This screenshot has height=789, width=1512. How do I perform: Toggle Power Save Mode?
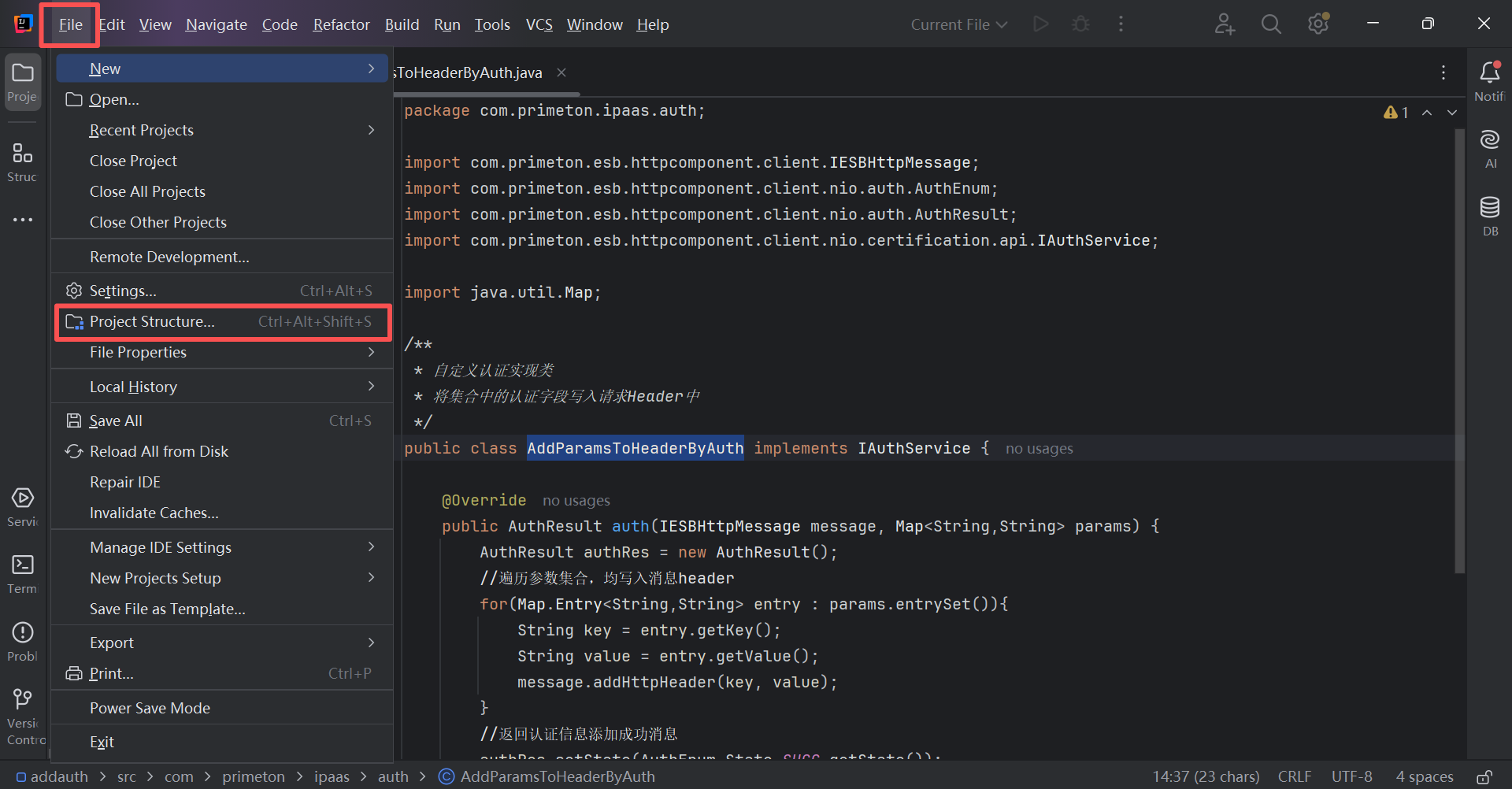click(x=150, y=708)
